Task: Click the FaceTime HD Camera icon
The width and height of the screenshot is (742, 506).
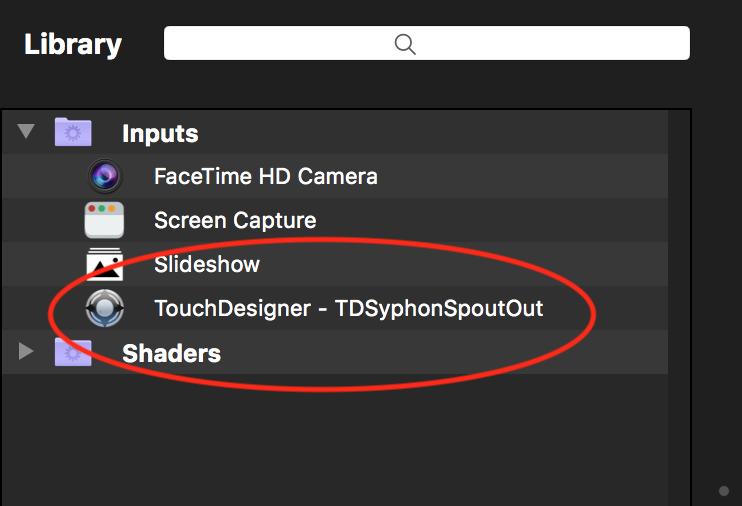Action: pyautogui.click(x=104, y=177)
